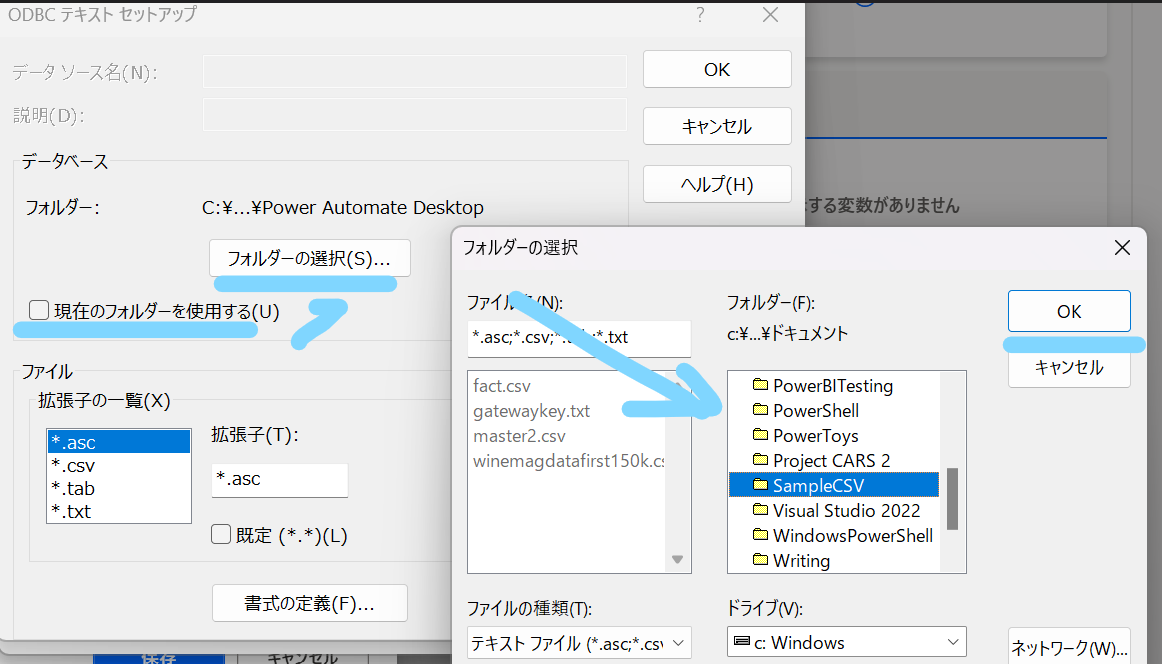Close the ODBC テキスト セットアップ window
1162x664 pixels.
(771, 15)
